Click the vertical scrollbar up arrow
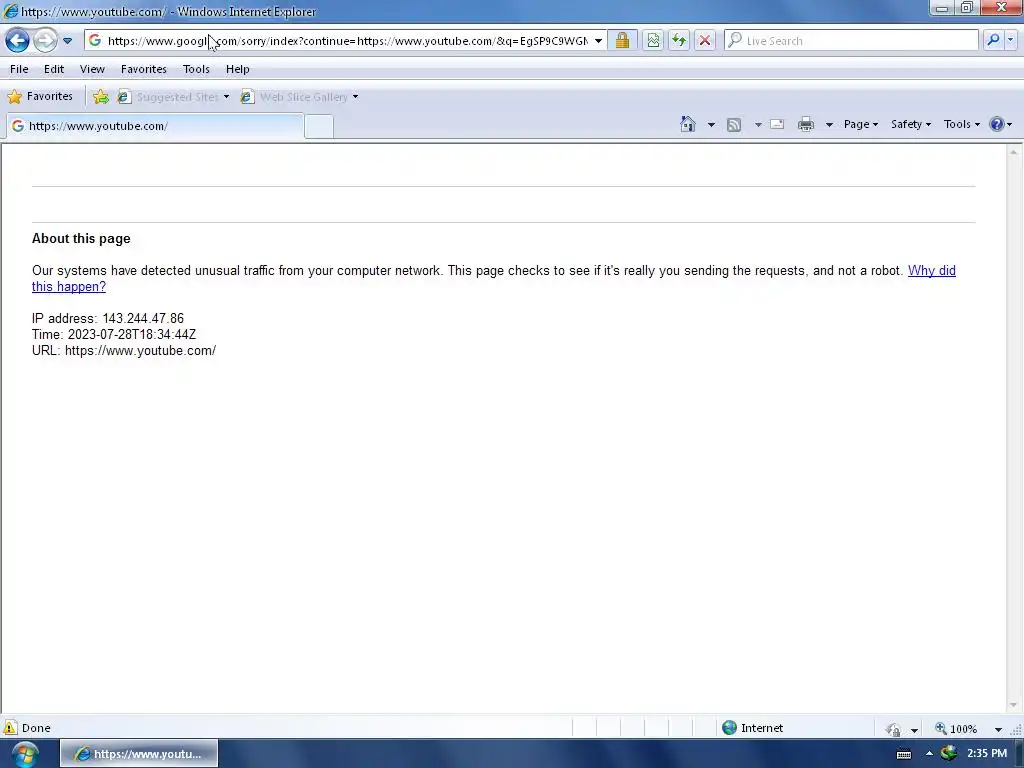1024x768 pixels. (x=1014, y=152)
